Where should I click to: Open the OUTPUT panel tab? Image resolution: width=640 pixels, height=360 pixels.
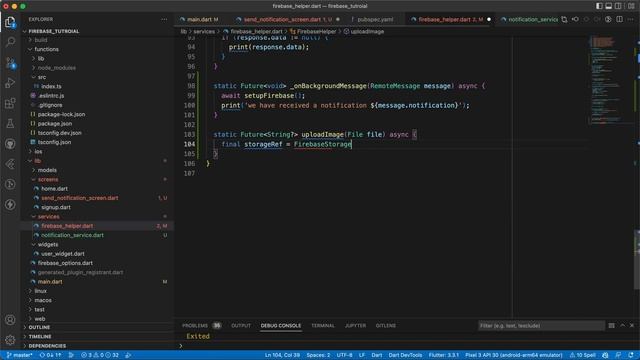coord(241,326)
